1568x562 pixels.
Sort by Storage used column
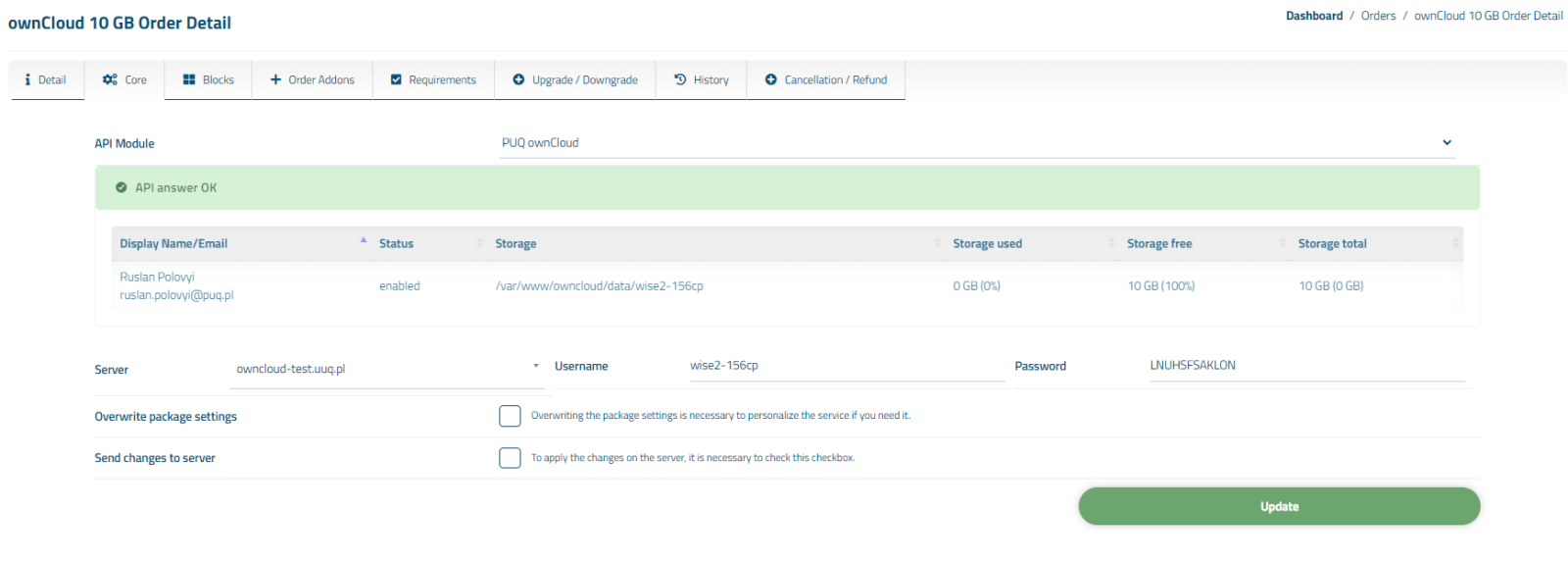(x=1033, y=244)
